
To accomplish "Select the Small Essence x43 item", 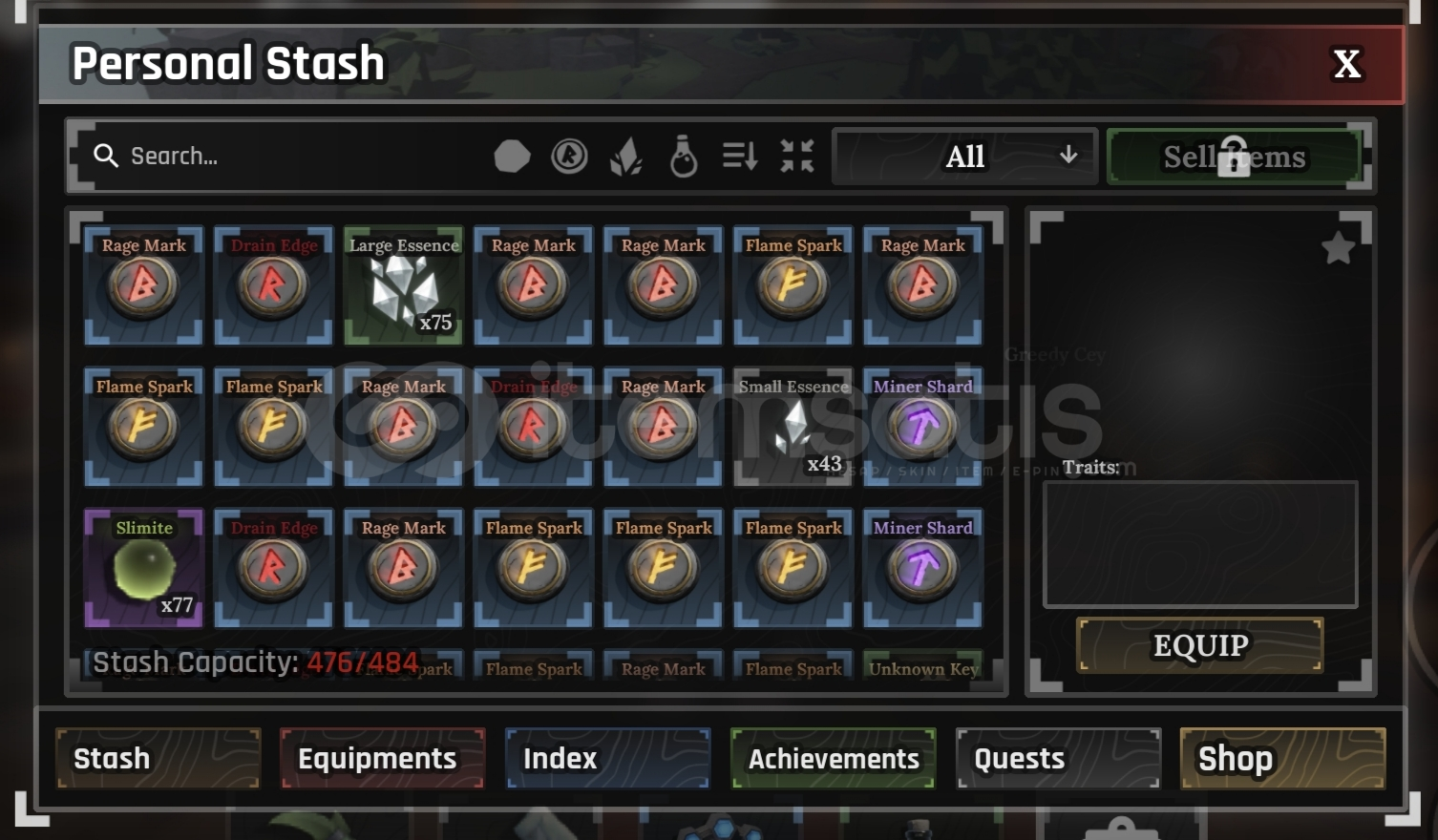I will tap(793, 426).
